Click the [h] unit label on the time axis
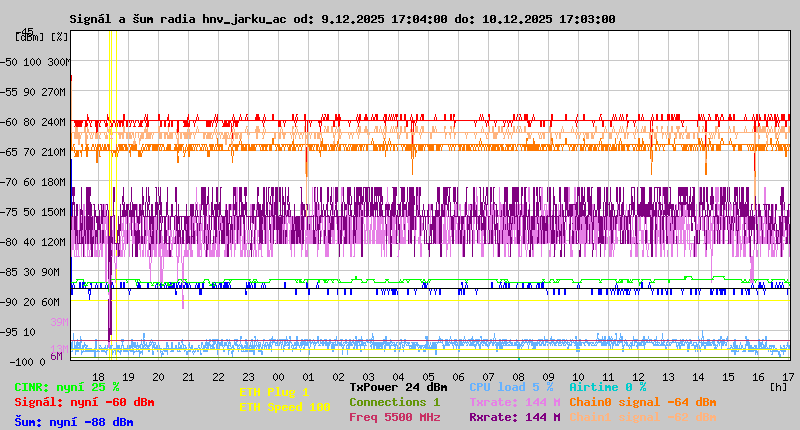800x430 pixels. click(779, 386)
